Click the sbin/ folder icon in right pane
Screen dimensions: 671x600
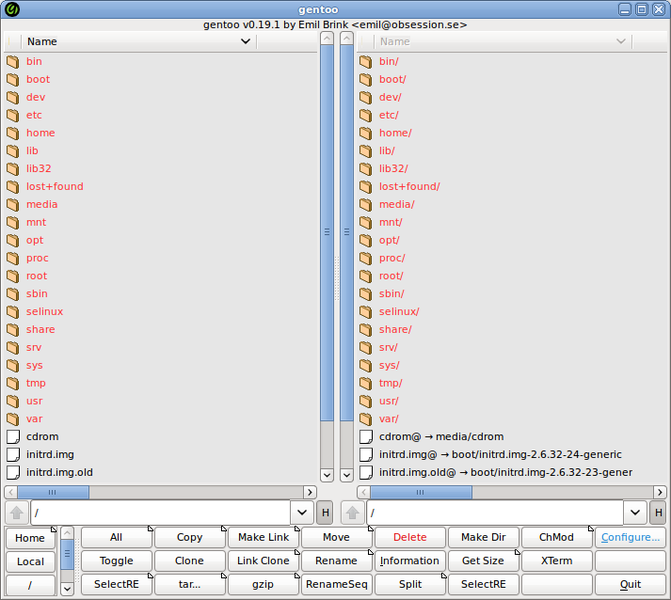(x=366, y=294)
